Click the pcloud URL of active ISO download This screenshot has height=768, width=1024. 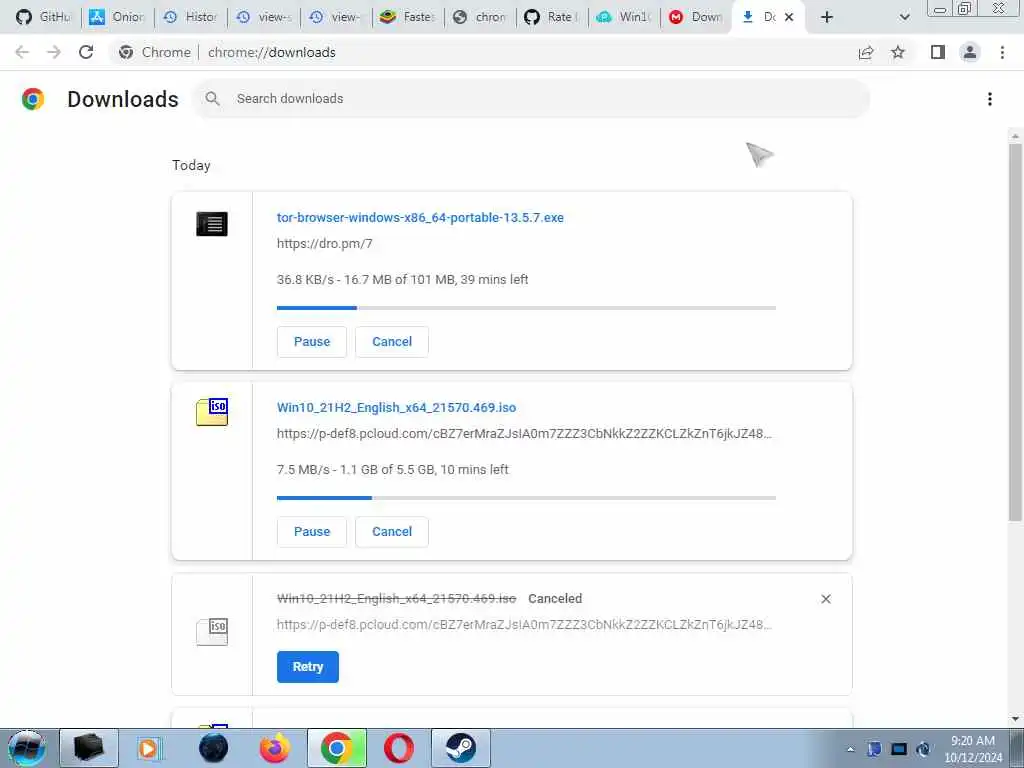[524, 434]
